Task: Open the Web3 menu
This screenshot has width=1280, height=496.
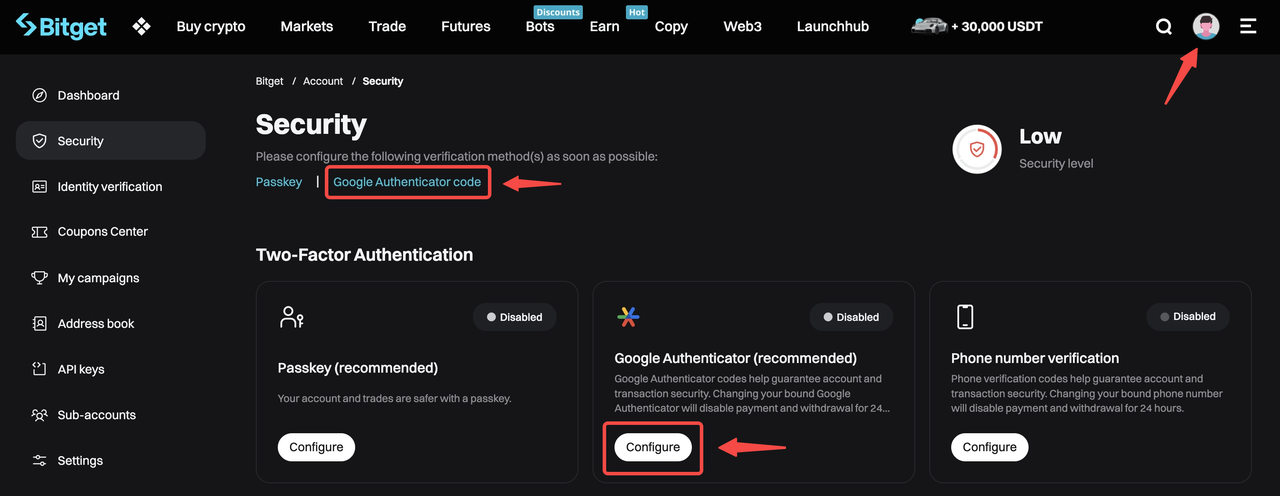Action: click(743, 27)
